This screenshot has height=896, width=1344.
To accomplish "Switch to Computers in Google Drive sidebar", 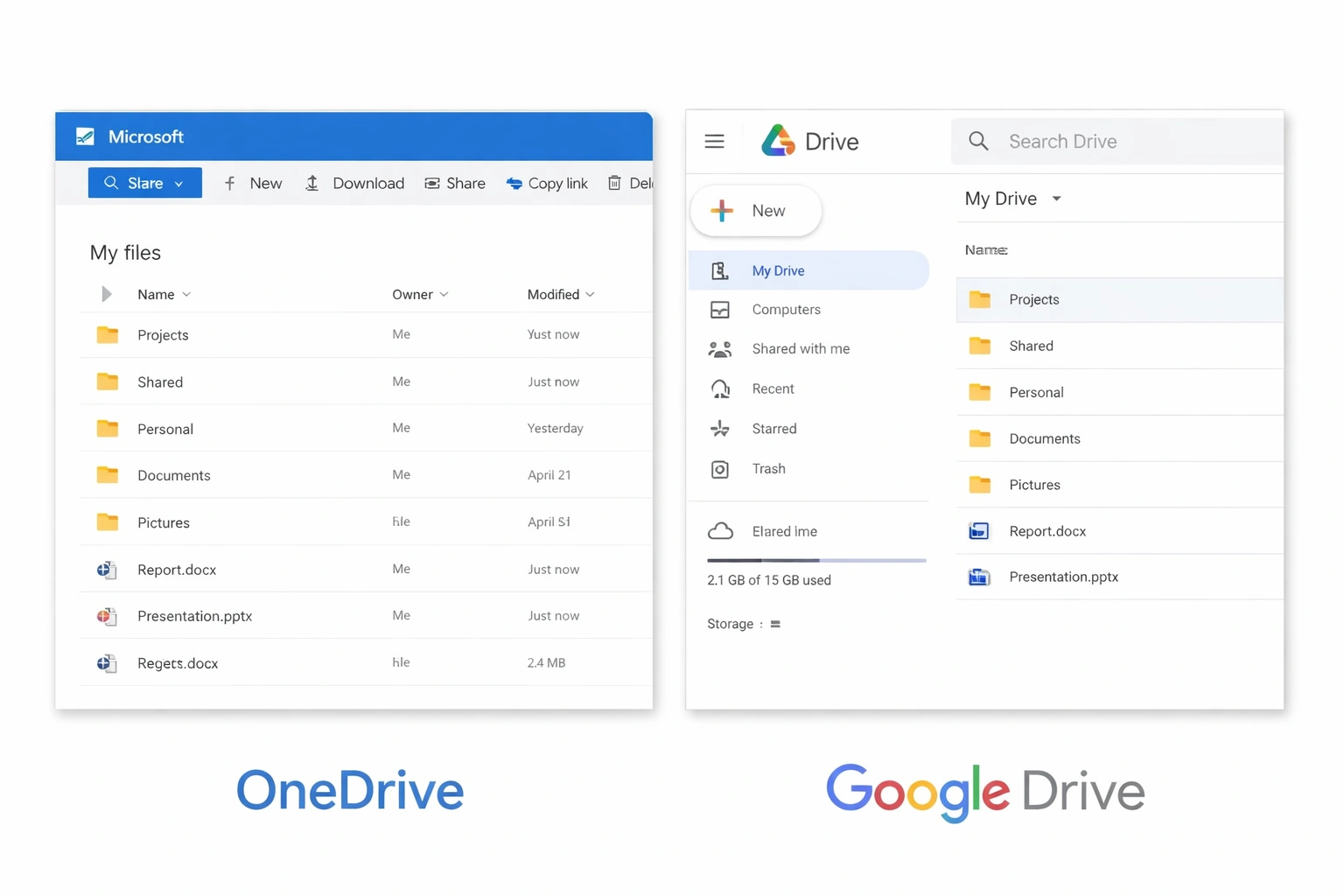I will tap(786, 309).
